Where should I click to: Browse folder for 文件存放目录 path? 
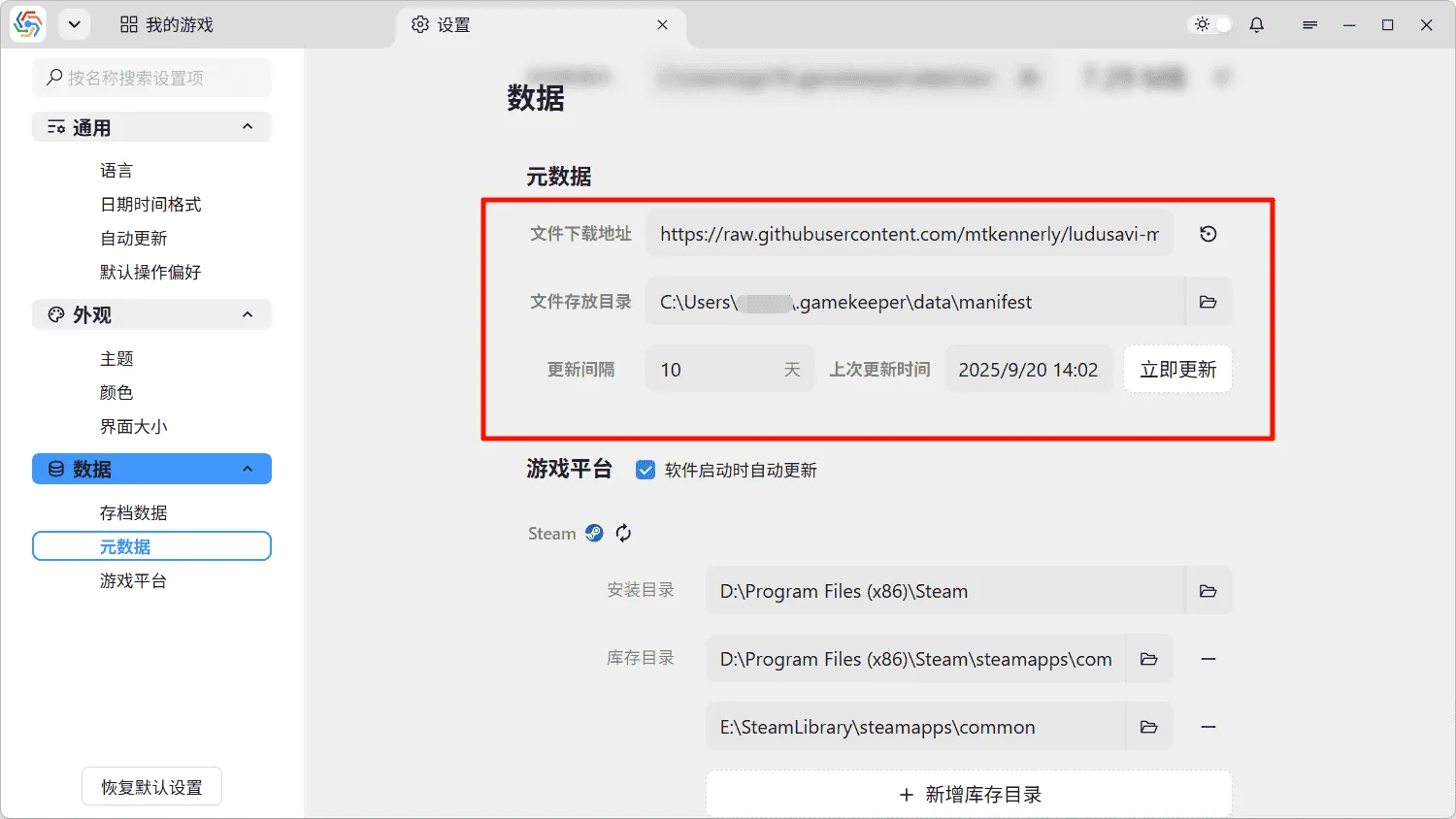pyautogui.click(x=1208, y=302)
